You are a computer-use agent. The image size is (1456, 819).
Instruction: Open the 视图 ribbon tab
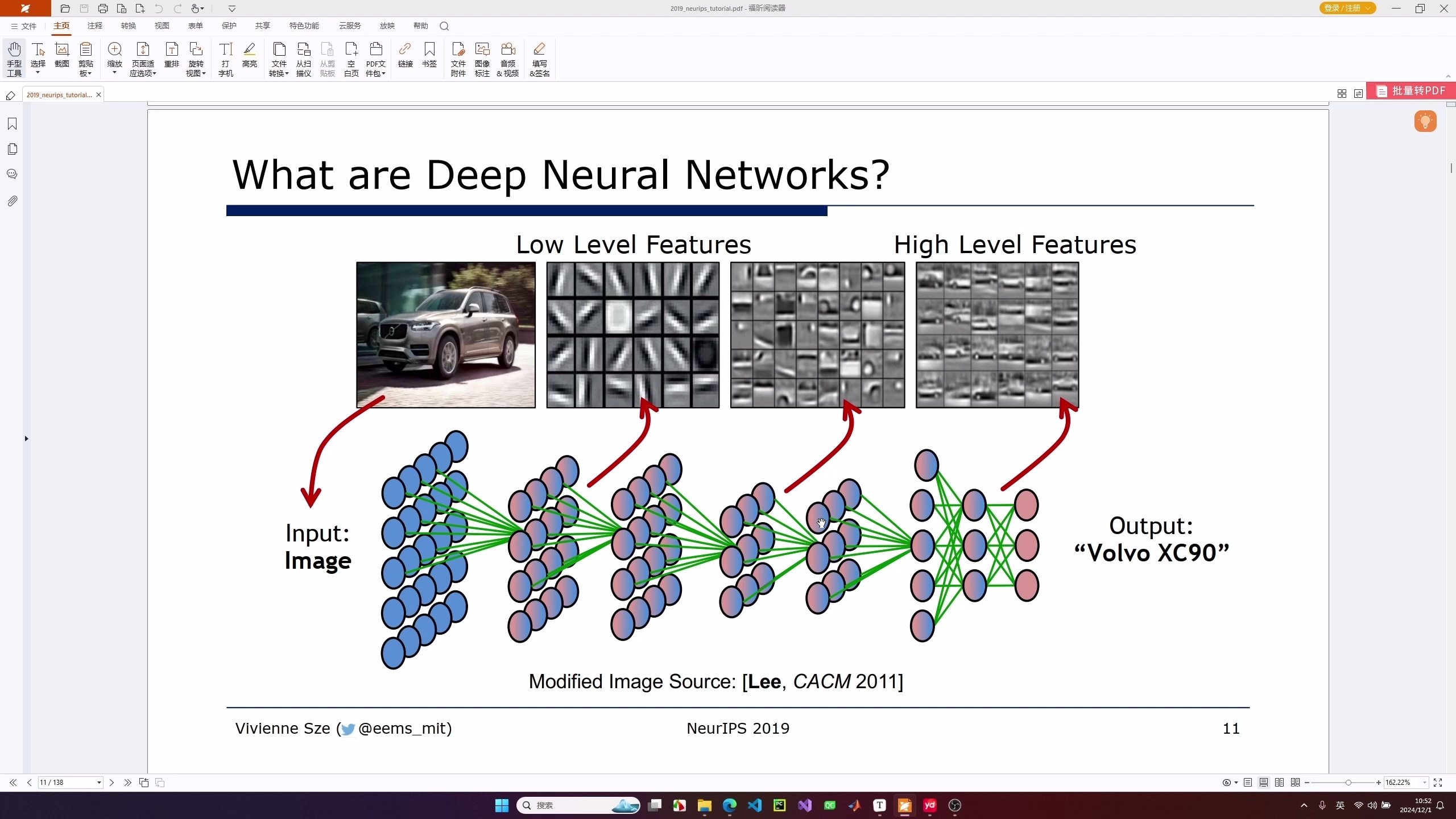[162, 26]
